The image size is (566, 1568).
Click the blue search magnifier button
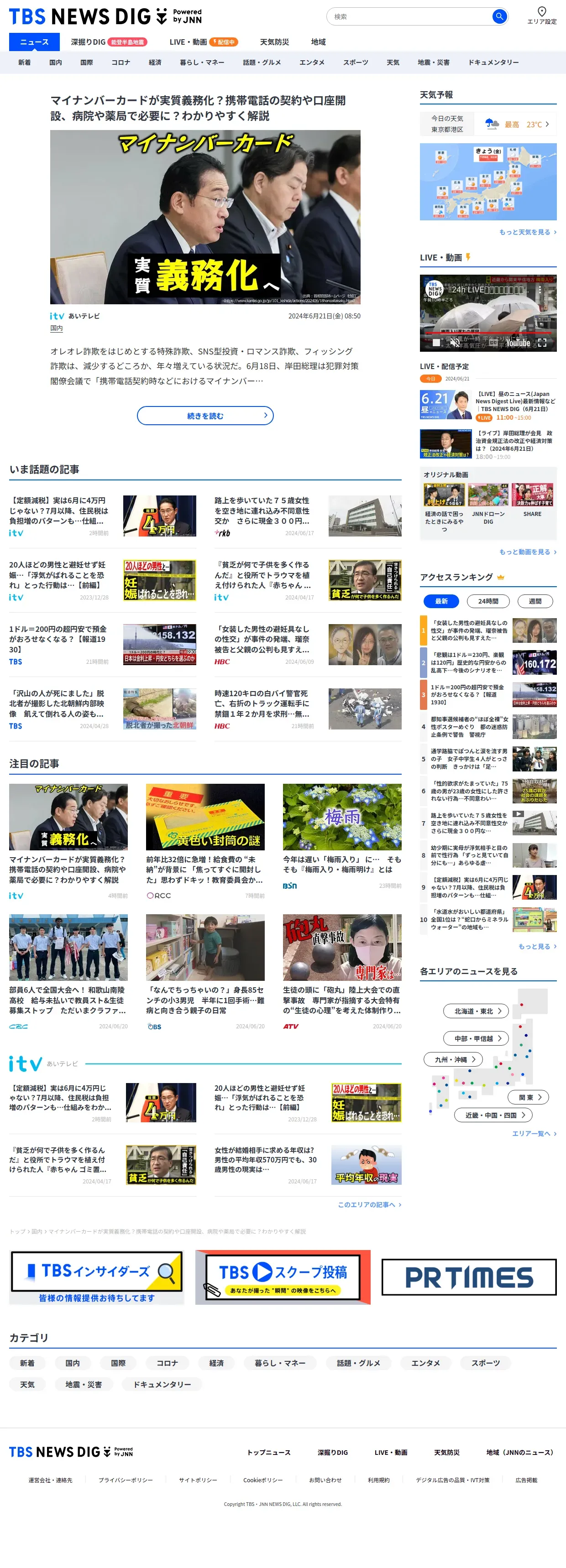click(x=499, y=16)
